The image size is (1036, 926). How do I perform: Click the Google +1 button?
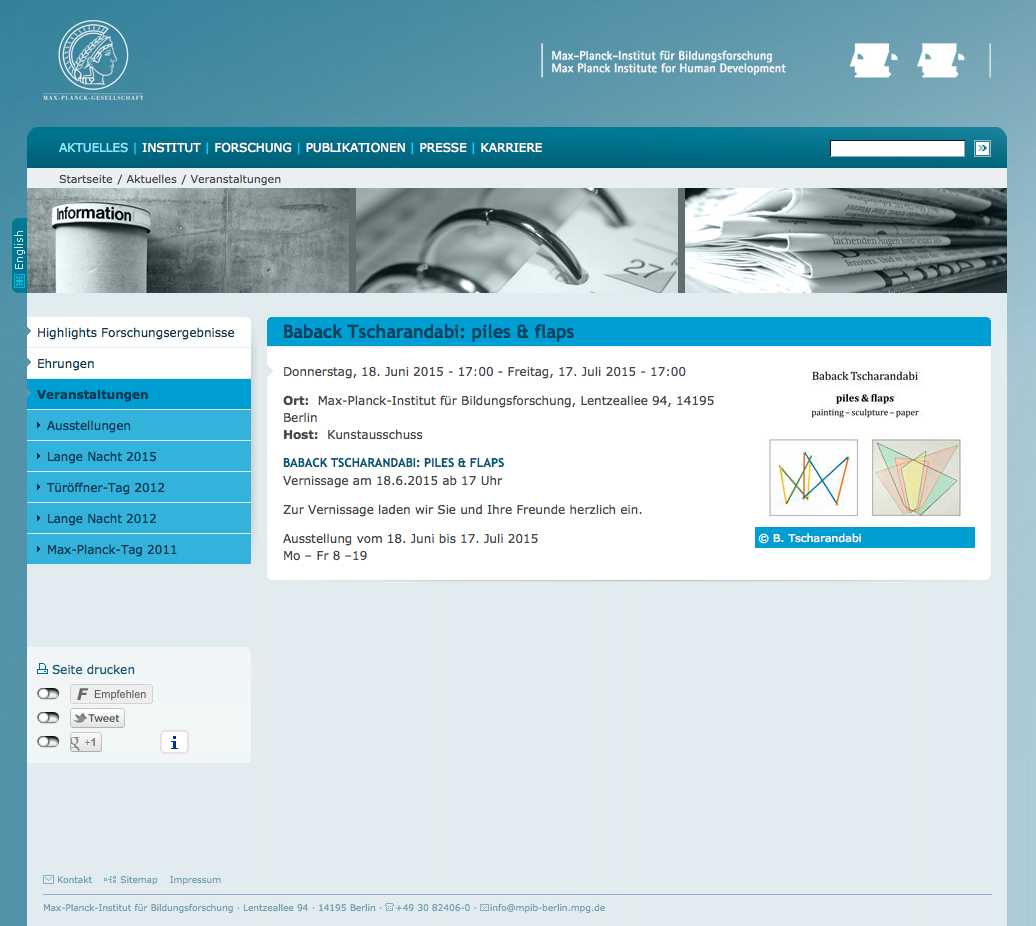click(85, 742)
